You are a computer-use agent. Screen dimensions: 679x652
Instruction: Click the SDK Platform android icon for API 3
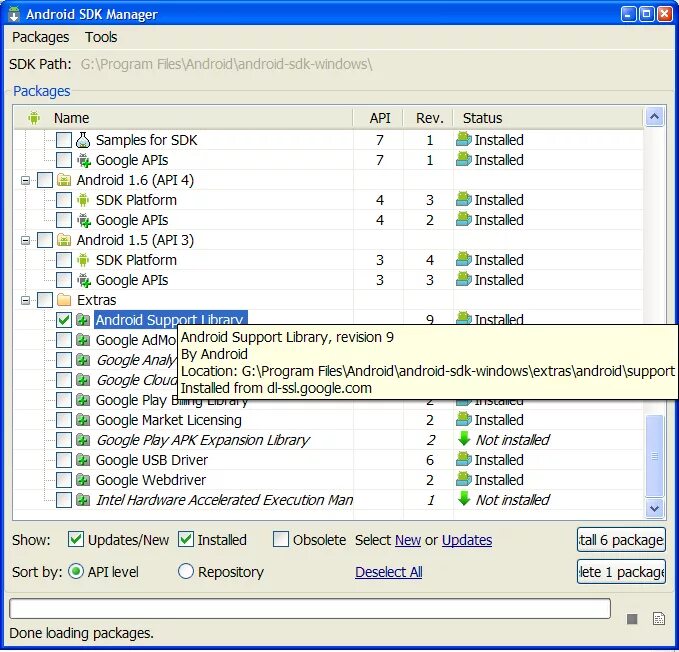[x=83, y=260]
